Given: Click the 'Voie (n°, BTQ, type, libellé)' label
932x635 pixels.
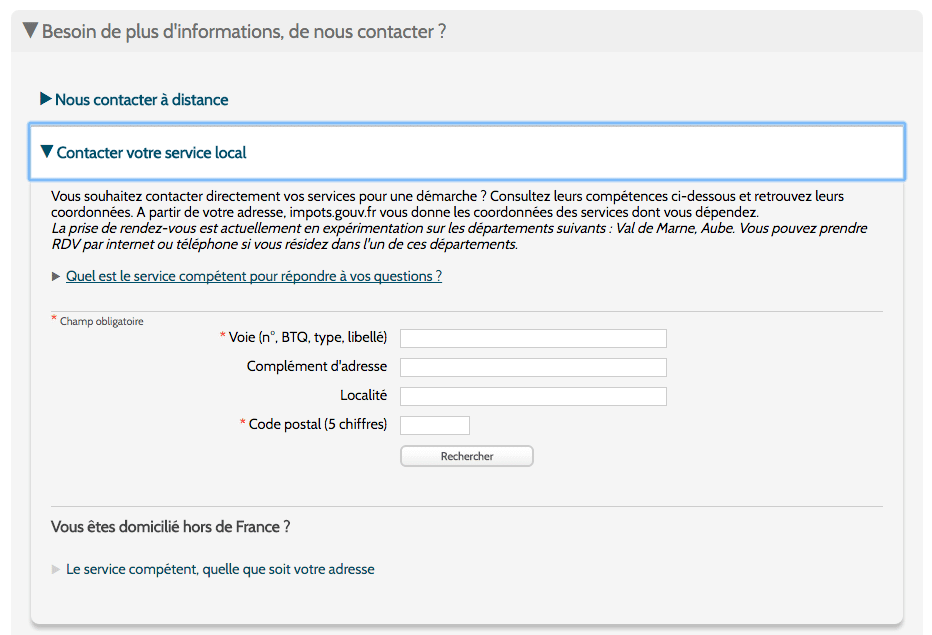Looking at the screenshot, I should click(x=308, y=338).
